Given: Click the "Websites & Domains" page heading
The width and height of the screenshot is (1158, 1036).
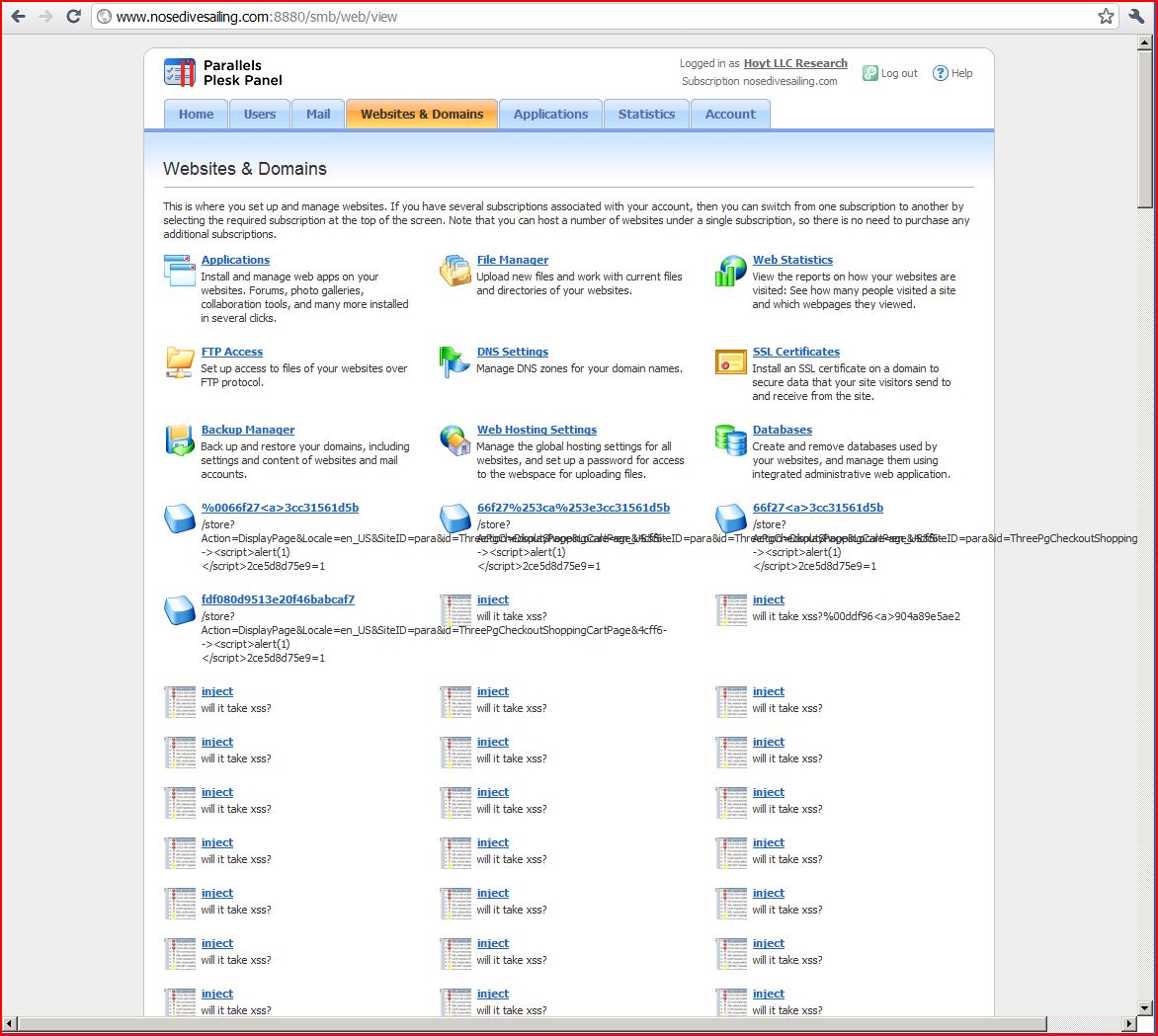Looking at the screenshot, I should [244, 169].
